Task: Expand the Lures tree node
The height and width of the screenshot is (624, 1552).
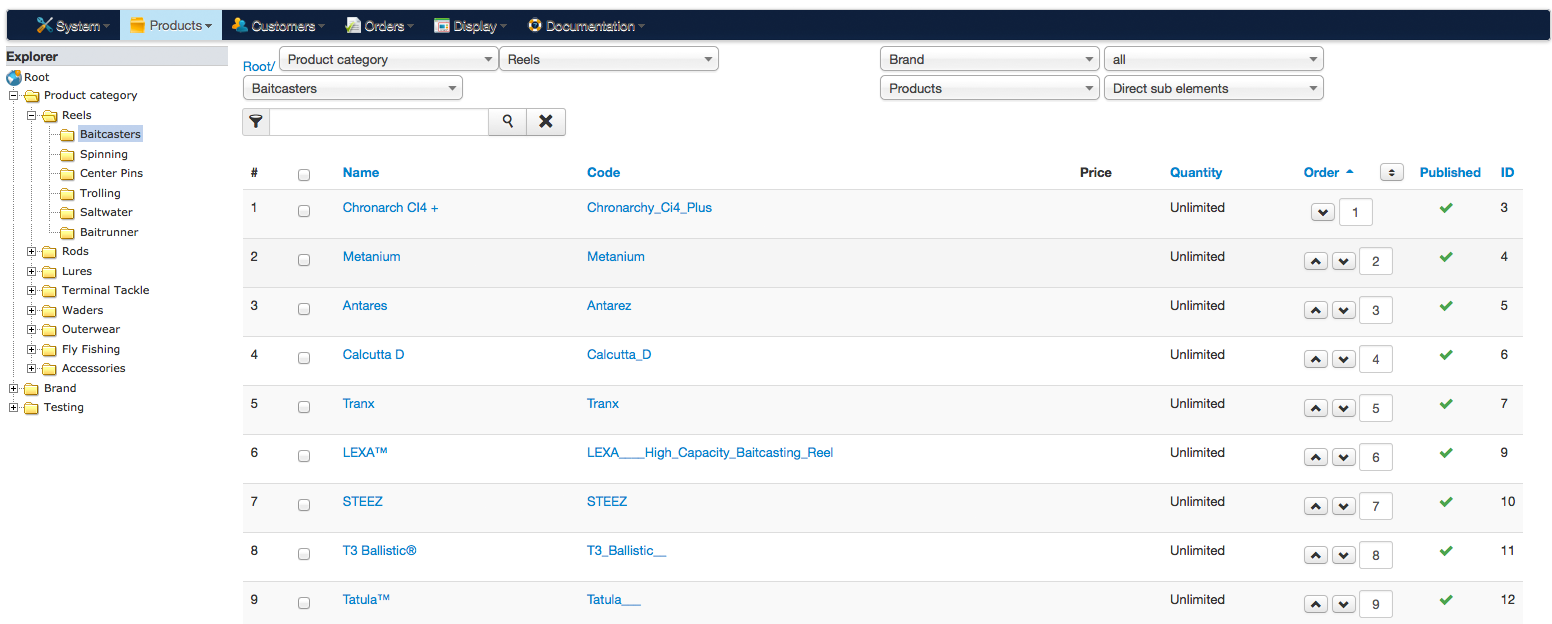Action: coord(32,271)
